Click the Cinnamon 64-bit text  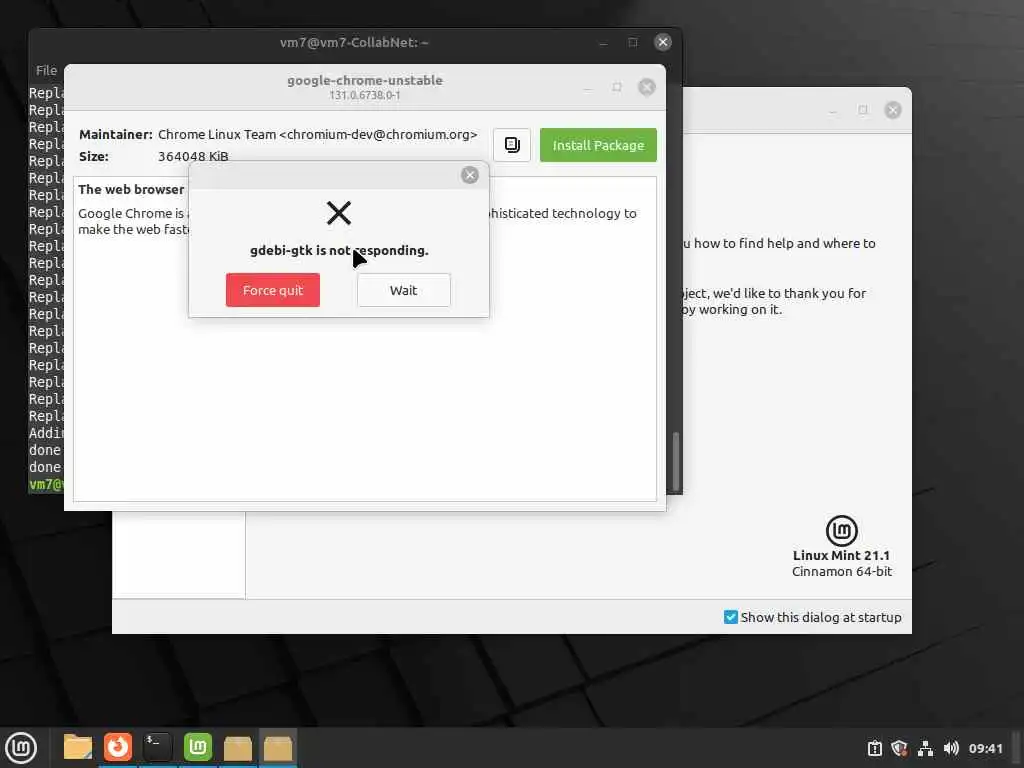tap(842, 571)
